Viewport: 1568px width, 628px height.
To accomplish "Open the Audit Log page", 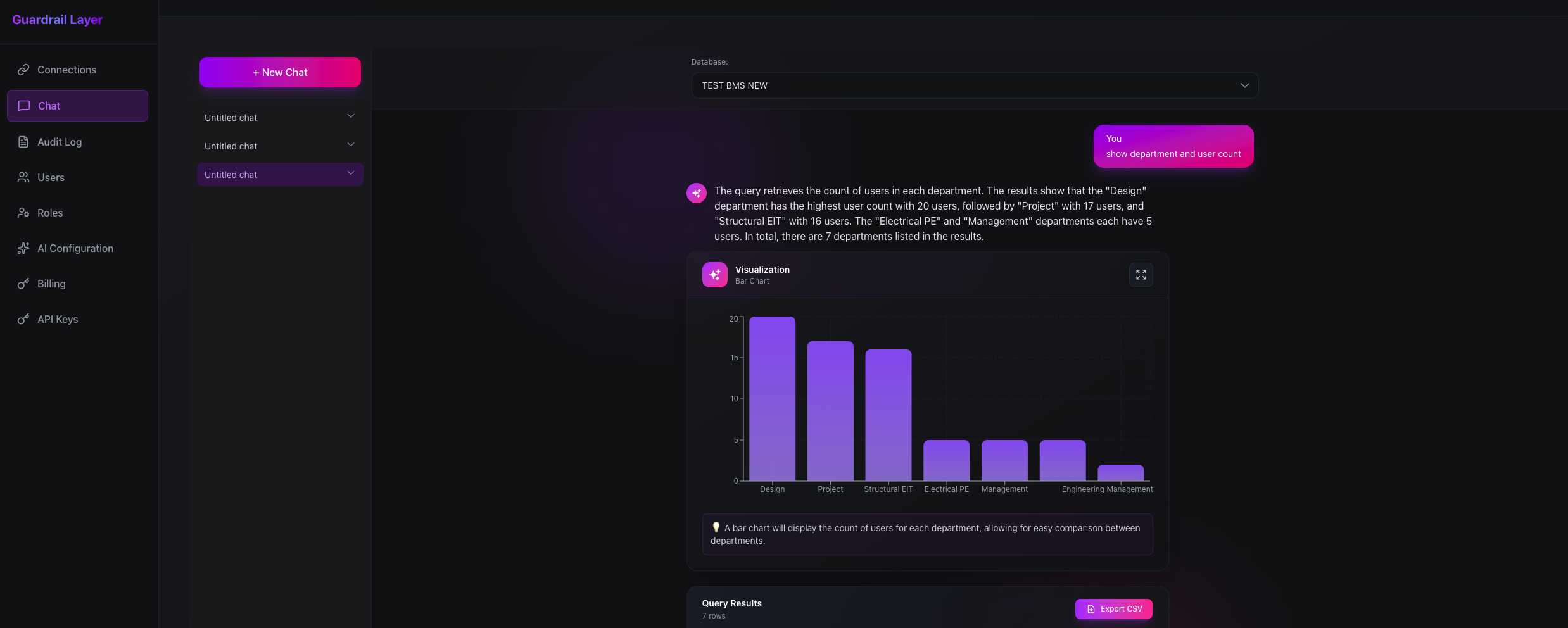I will 77,142.
